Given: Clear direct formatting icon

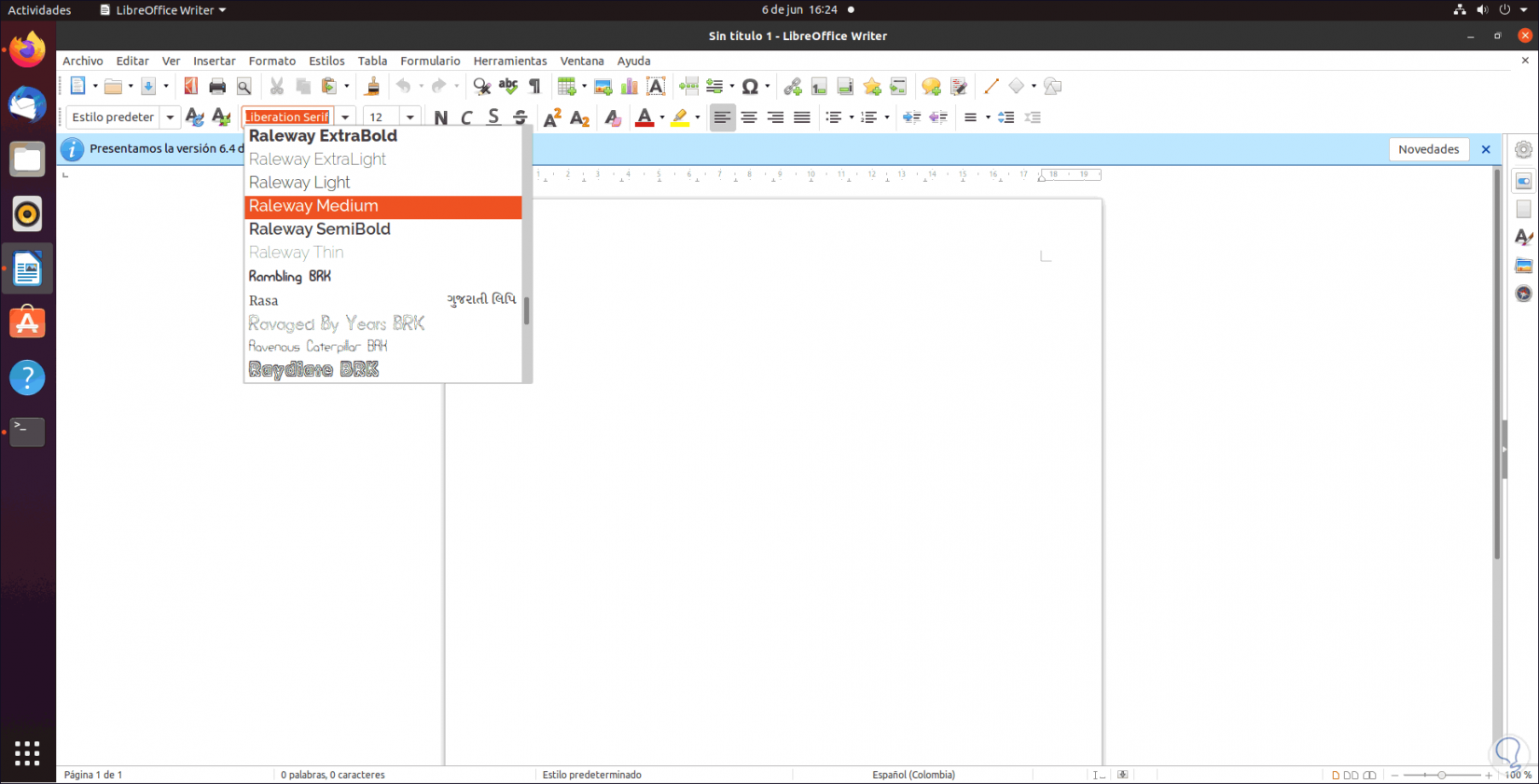Looking at the screenshot, I should 612,117.
